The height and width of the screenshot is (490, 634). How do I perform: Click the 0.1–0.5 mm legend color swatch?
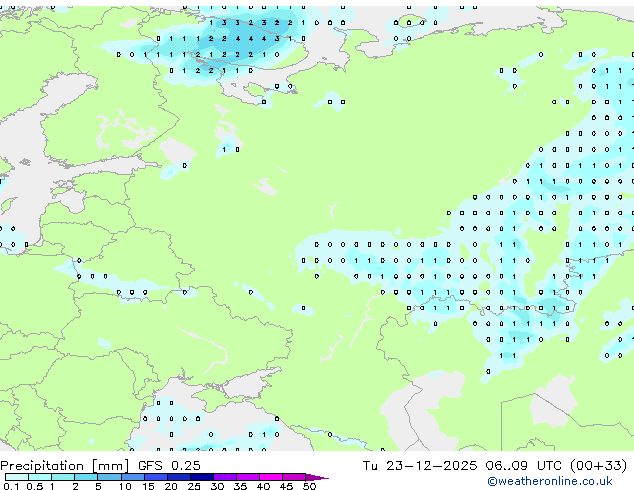point(17,477)
